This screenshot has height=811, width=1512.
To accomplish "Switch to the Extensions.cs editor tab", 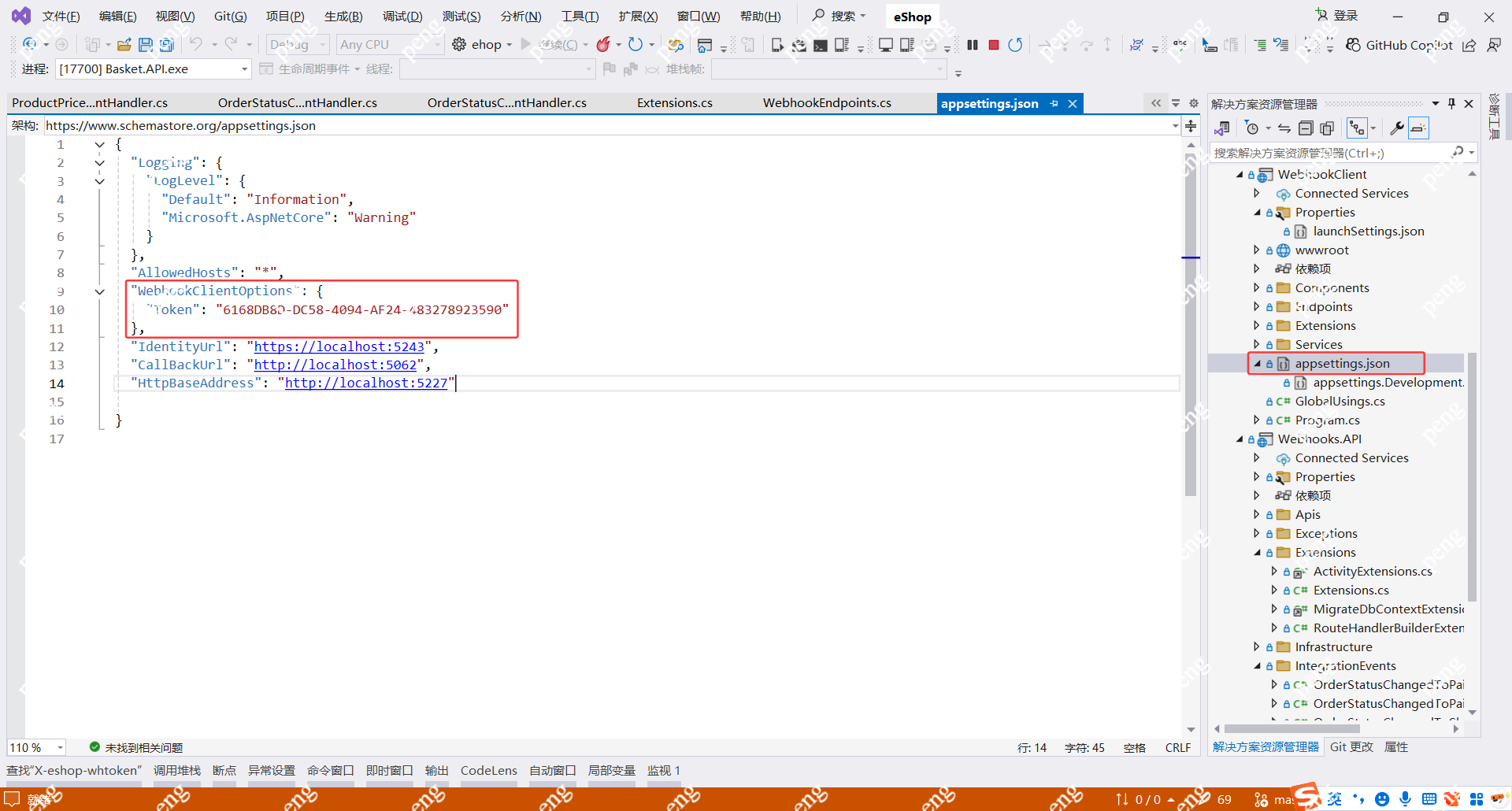I will (x=675, y=103).
